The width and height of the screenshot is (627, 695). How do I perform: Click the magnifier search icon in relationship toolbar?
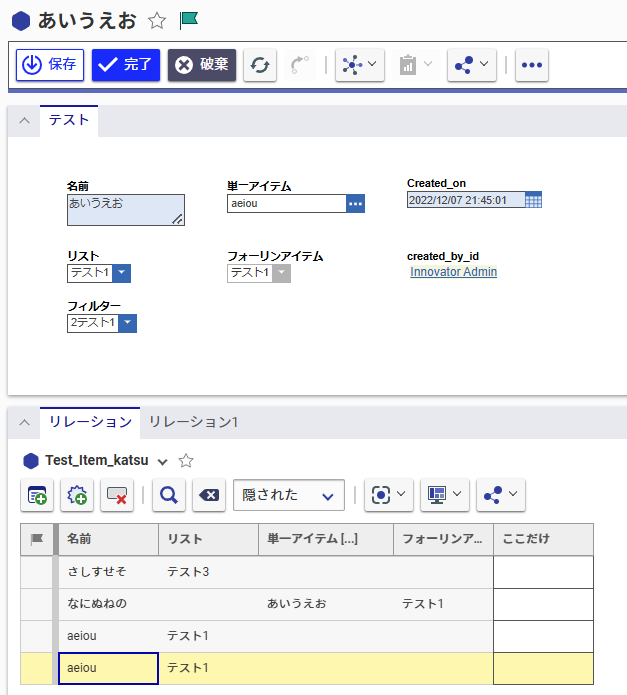tap(168, 495)
